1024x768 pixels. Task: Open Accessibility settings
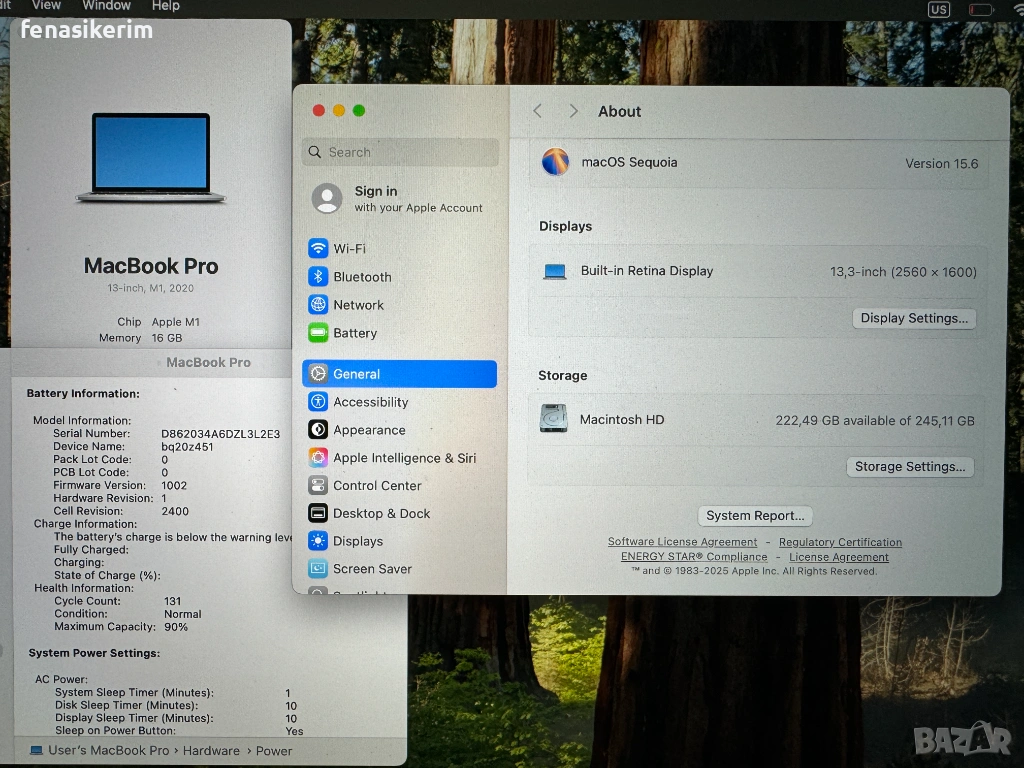tap(370, 402)
